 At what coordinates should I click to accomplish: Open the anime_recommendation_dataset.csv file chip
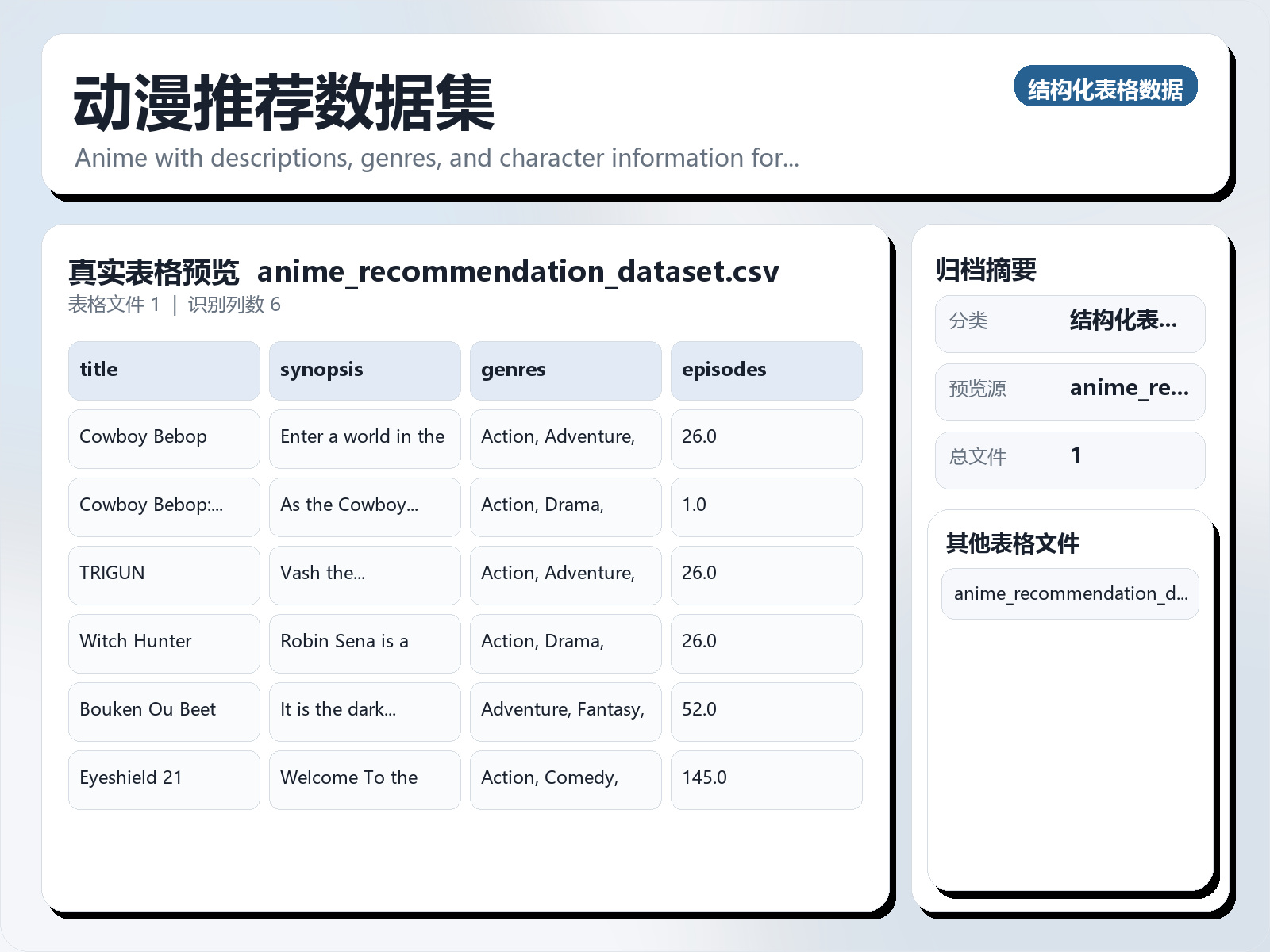[x=1069, y=593]
